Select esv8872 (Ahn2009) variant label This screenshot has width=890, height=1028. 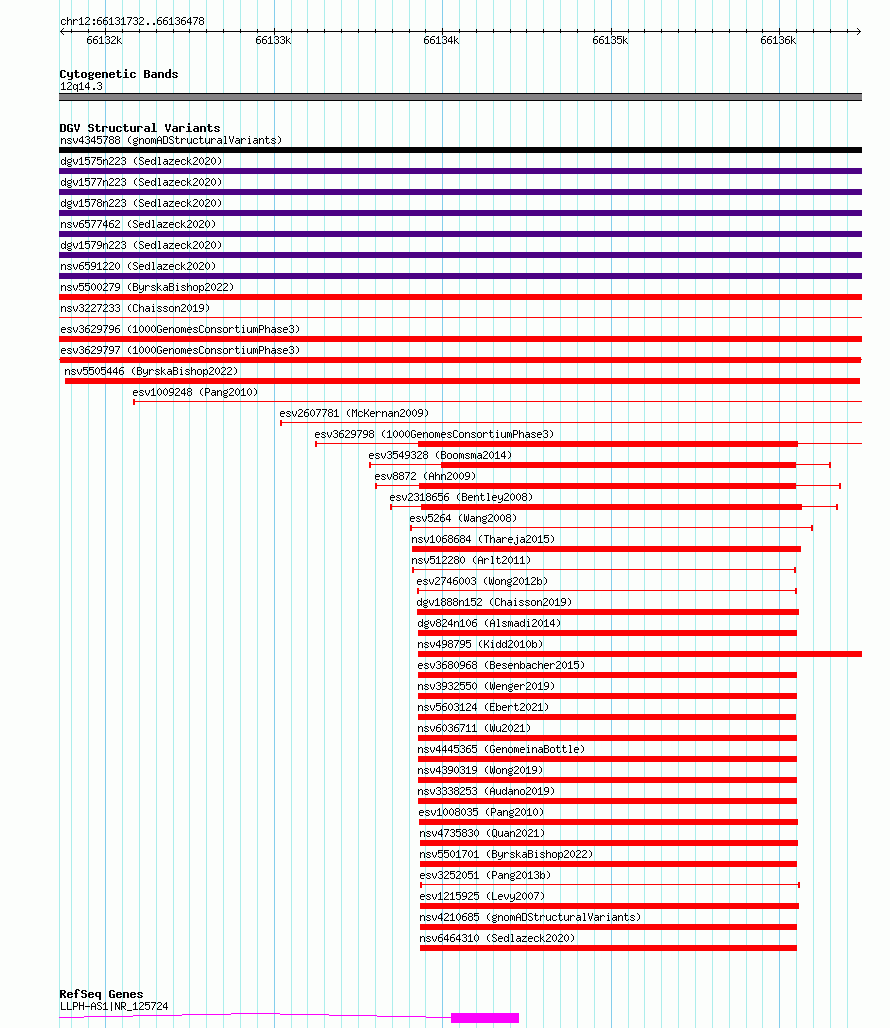click(x=425, y=476)
